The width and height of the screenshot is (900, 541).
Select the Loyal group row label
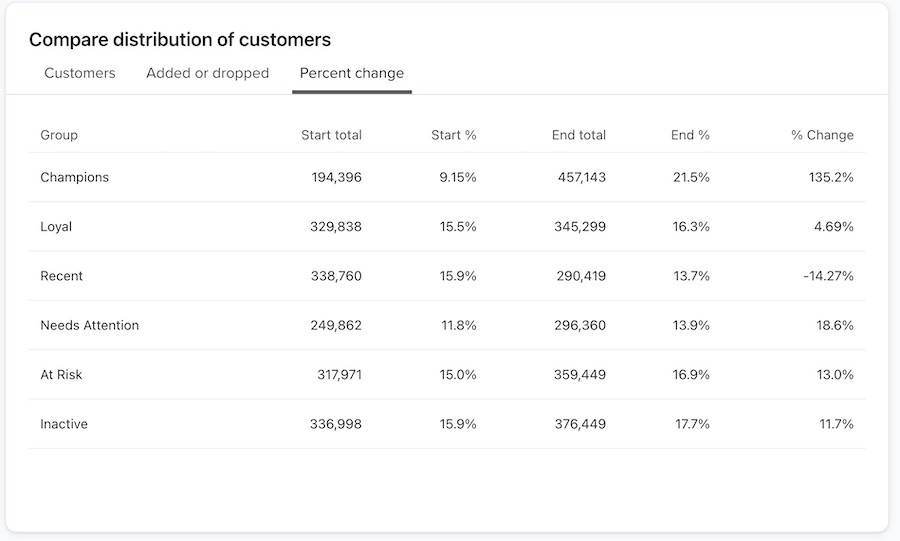(x=56, y=227)
